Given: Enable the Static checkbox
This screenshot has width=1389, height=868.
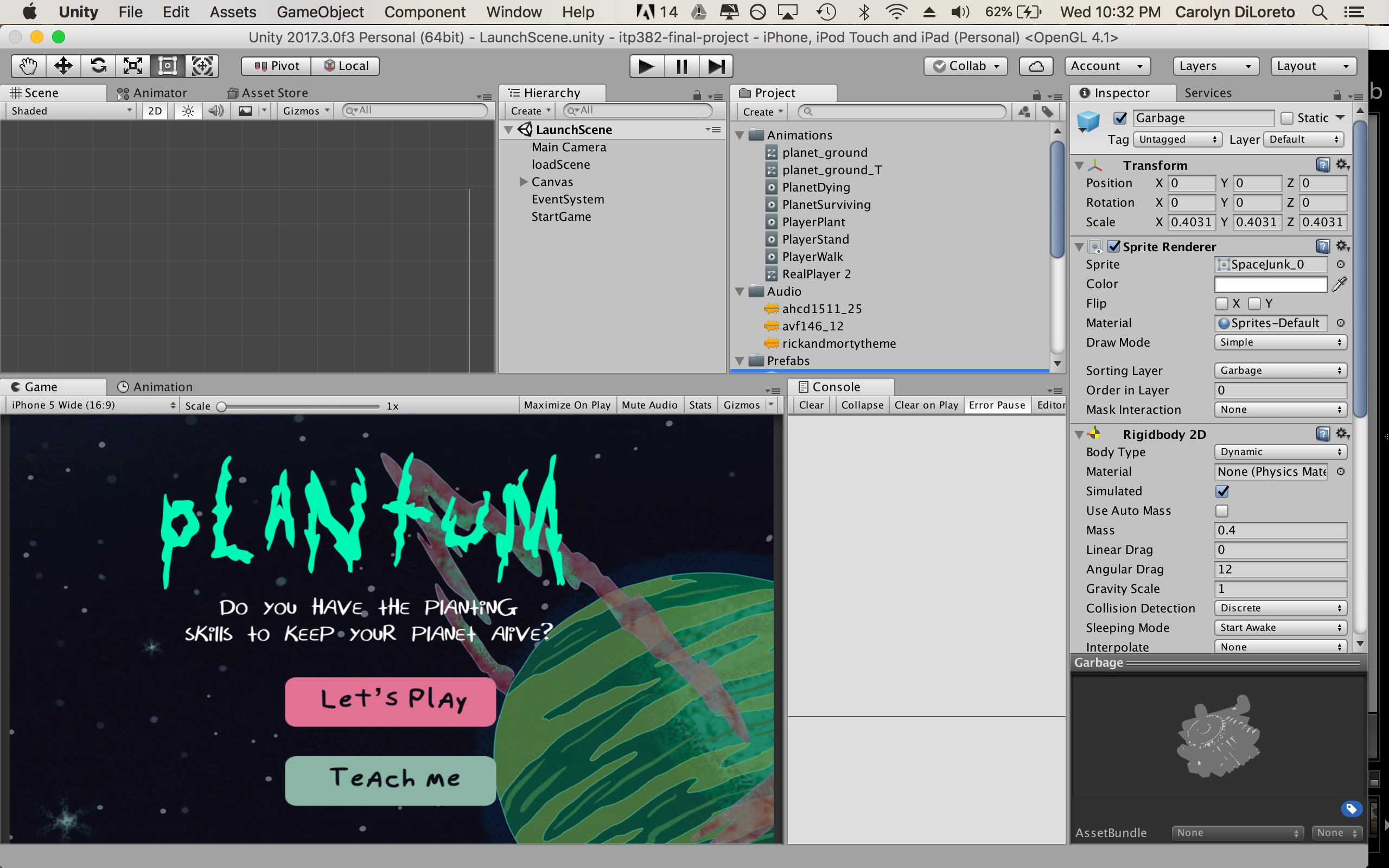Looking at the screenshot, I should 1287,118.
